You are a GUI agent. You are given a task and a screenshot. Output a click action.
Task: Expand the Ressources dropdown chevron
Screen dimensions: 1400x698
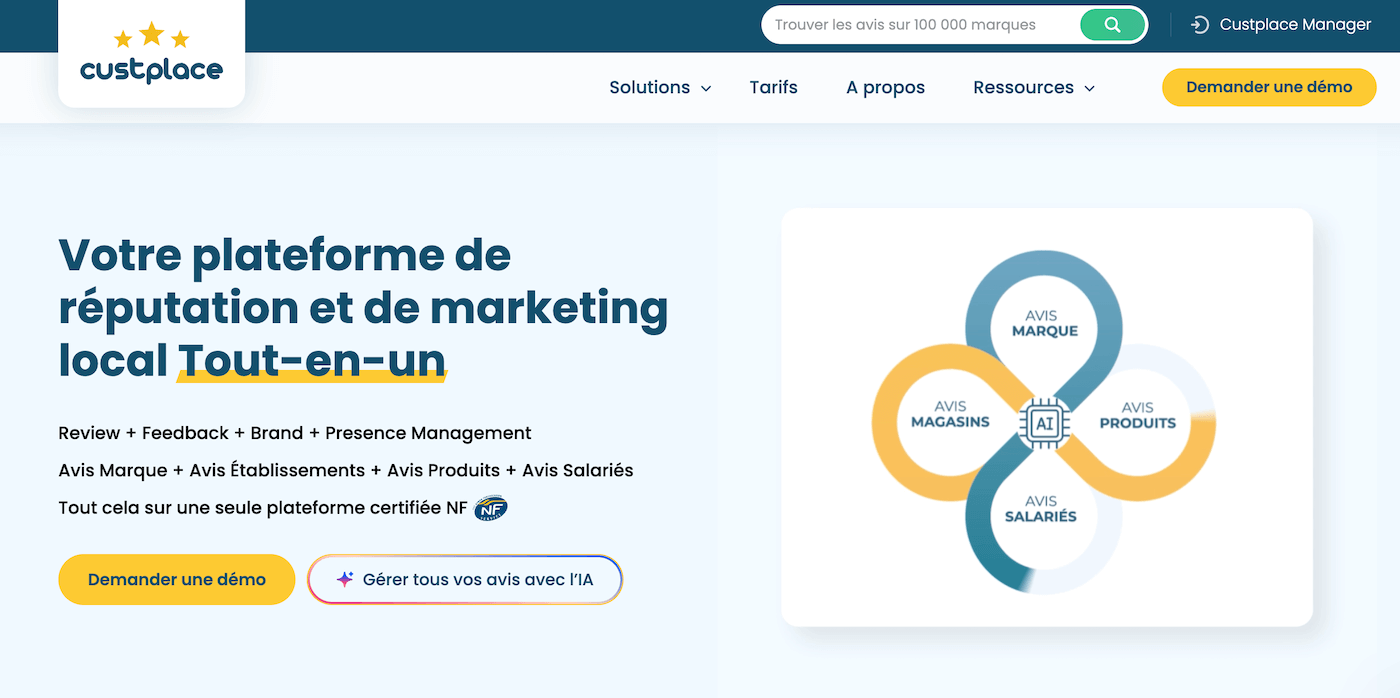pos(1089,89)
